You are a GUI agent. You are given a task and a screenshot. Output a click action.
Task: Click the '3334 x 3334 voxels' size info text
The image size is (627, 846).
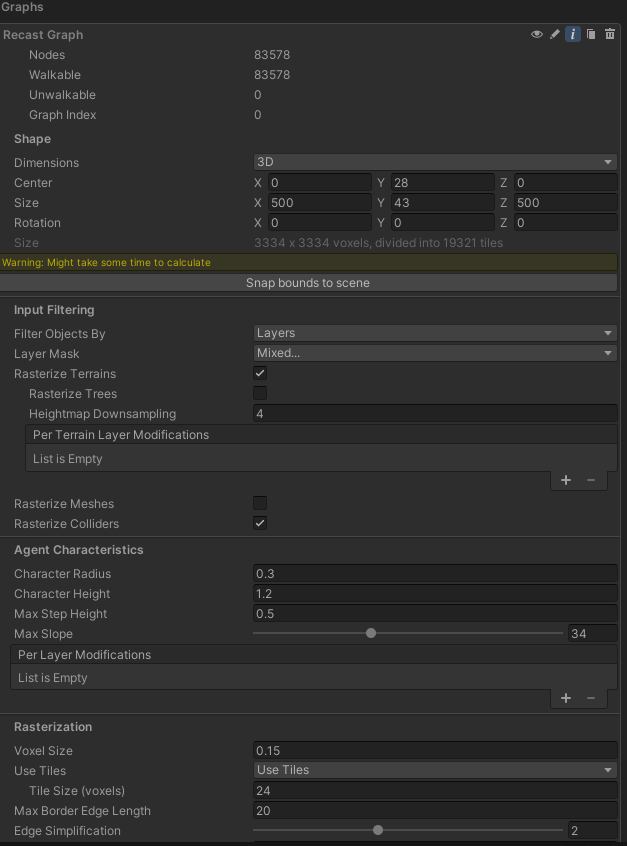click(378, 243)
